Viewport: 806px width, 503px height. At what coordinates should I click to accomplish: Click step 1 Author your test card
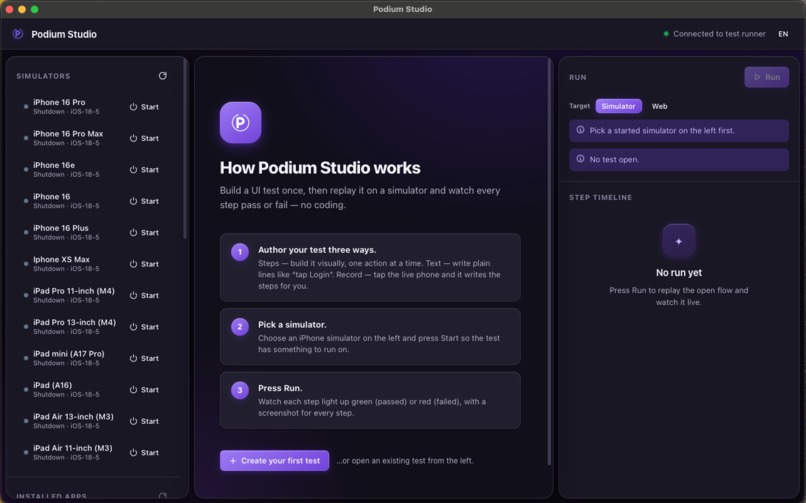370,267
